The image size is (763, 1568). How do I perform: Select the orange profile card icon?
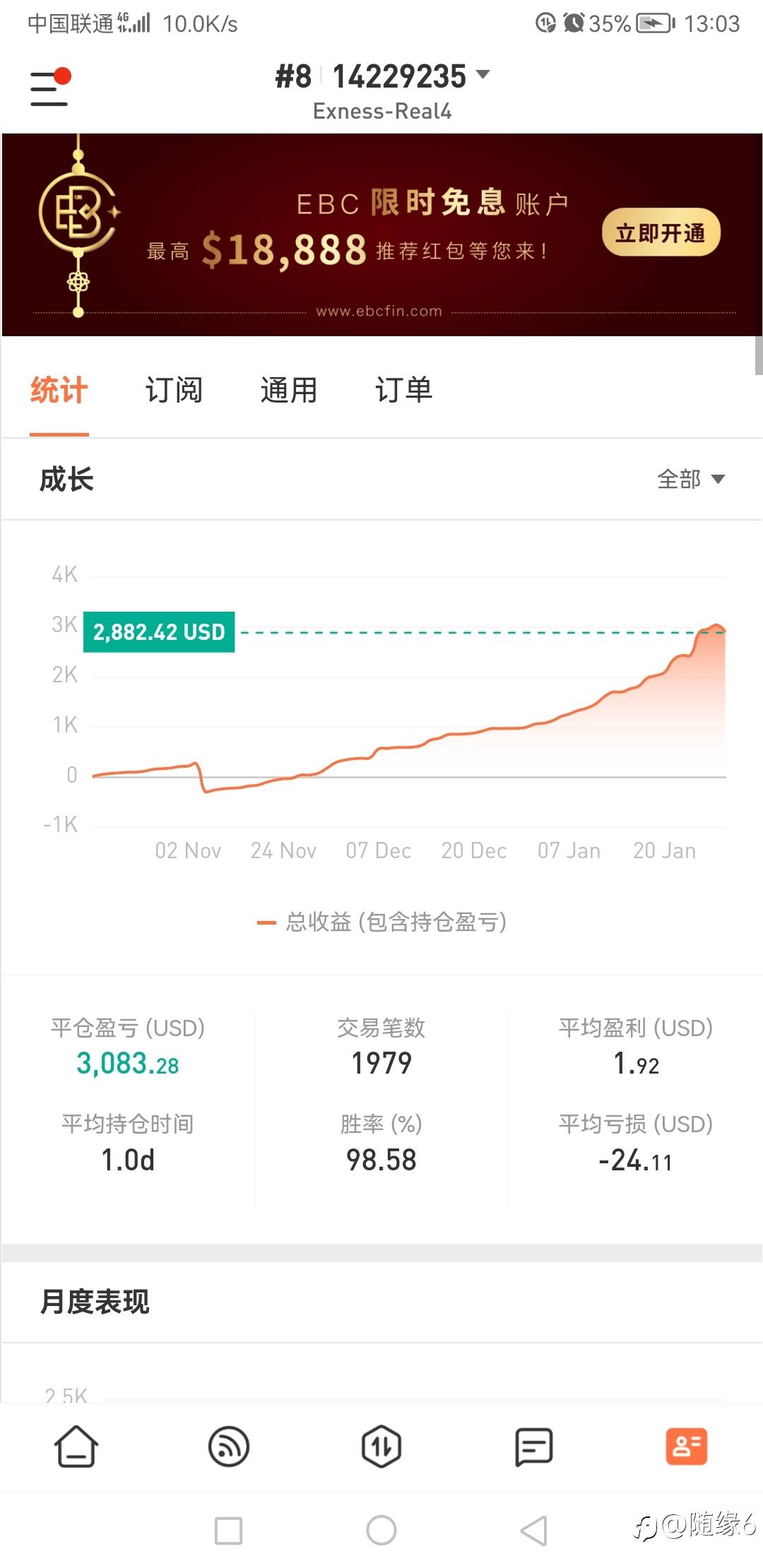point(686,1447)
